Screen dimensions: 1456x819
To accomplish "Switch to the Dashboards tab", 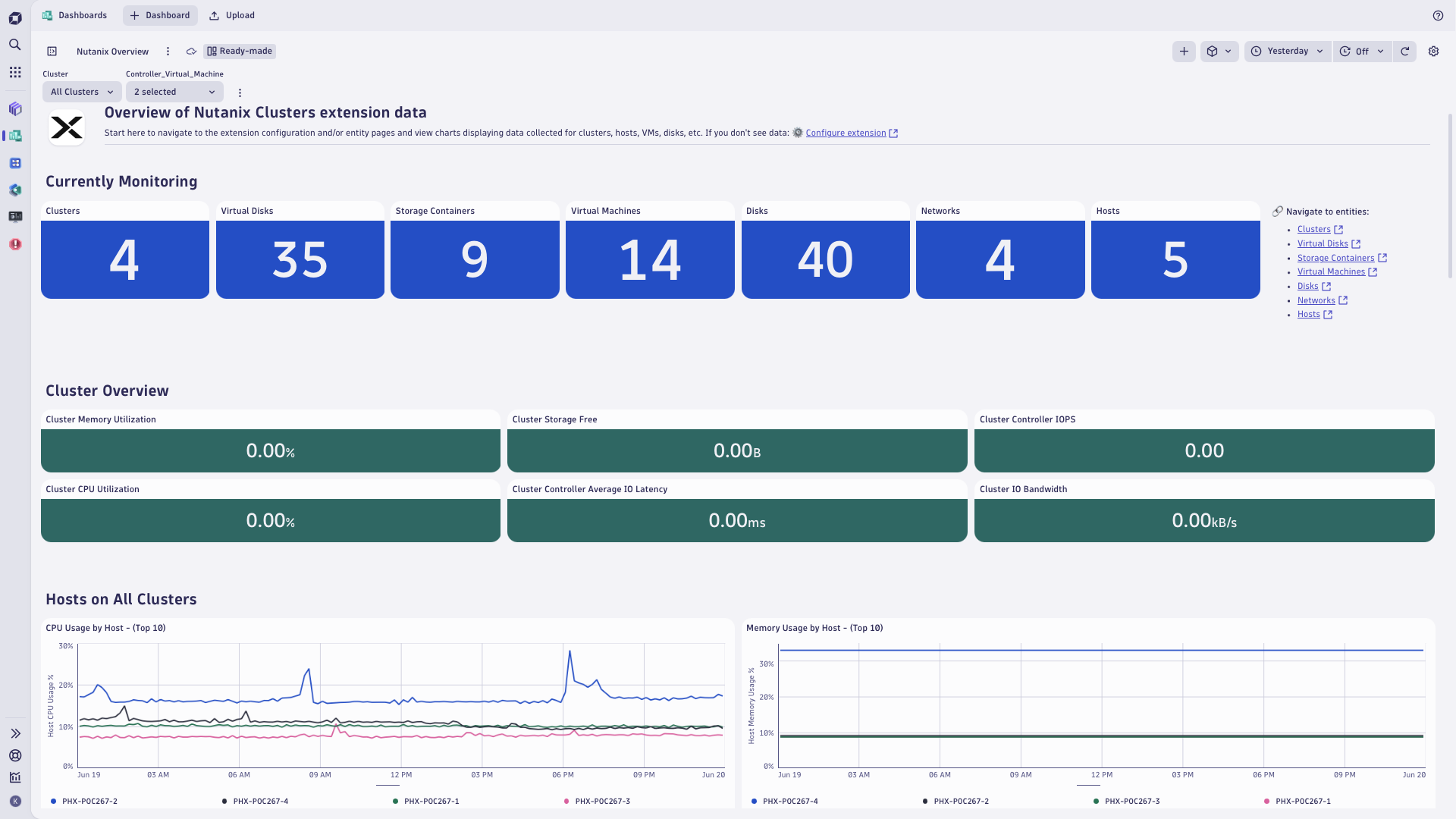I will coord(74,15).
